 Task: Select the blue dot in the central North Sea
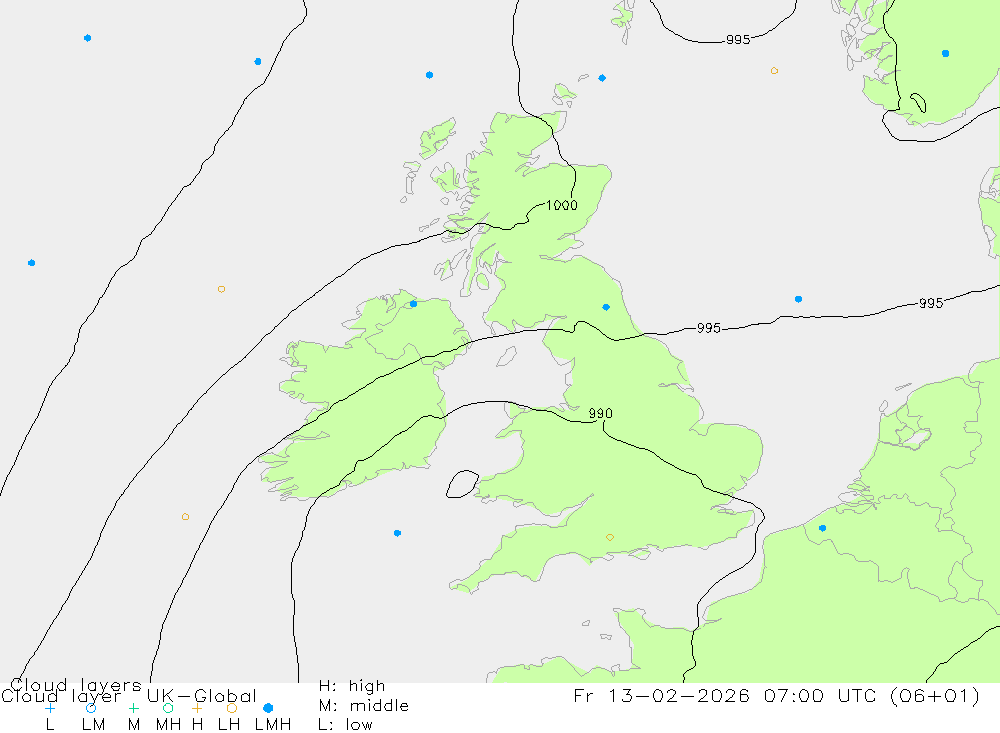pyautogui.click(x=798, y=299)
